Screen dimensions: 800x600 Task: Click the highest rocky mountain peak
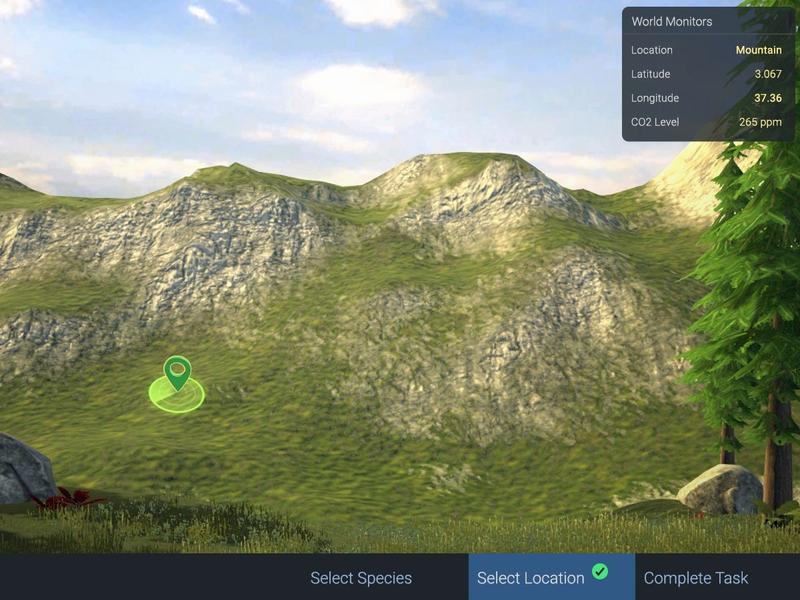click(470, 162)
